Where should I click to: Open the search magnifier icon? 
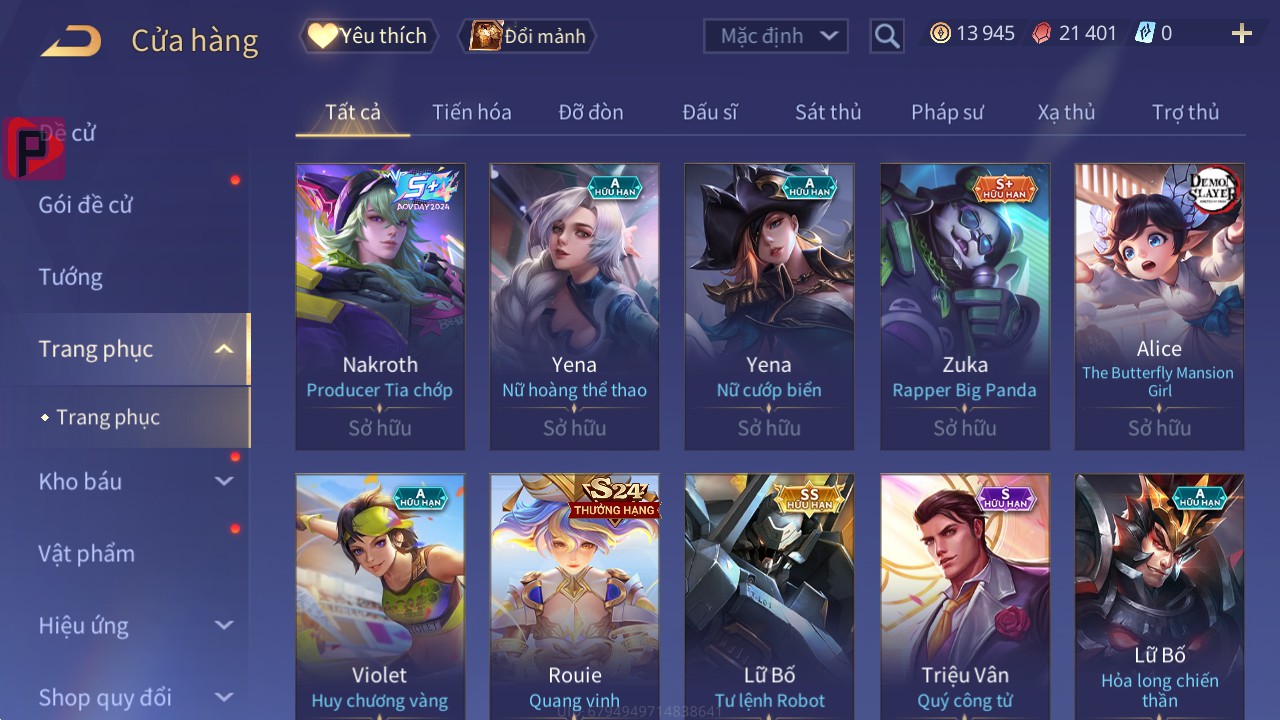coord(887,36)
